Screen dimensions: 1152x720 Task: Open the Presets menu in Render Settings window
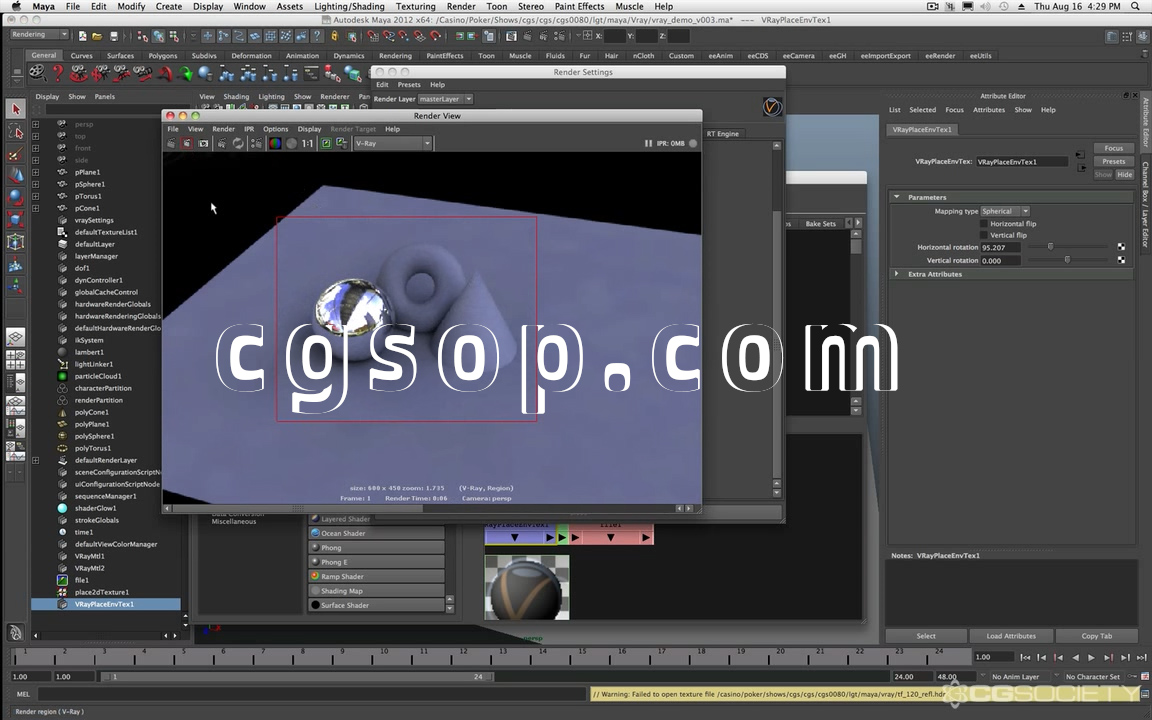coord(408,84)
